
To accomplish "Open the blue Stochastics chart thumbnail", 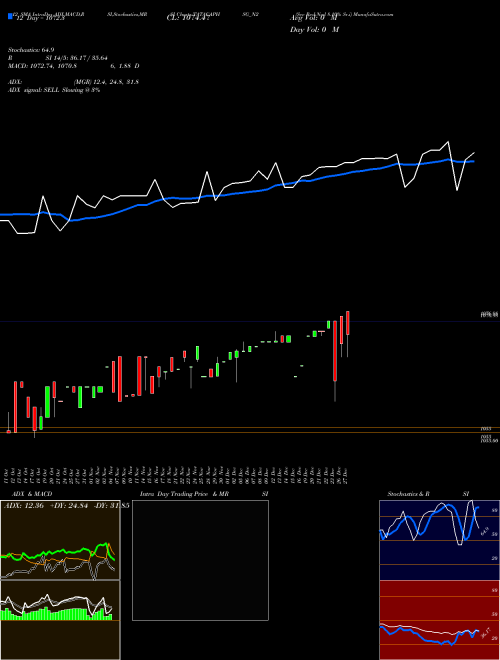I will pos(439,540).
